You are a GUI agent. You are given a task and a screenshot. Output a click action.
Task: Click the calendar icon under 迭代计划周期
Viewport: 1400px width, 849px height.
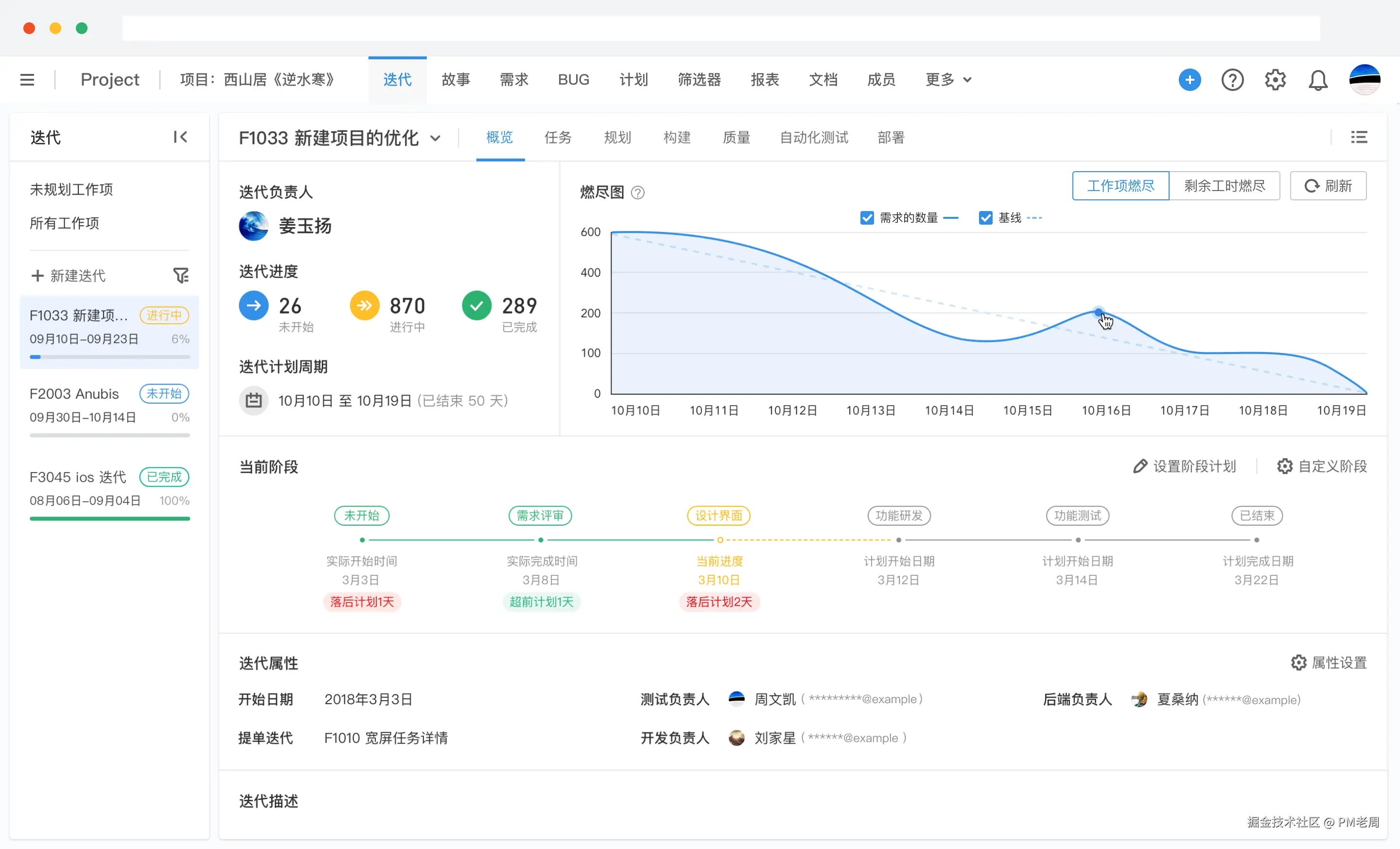click(253, 400)
